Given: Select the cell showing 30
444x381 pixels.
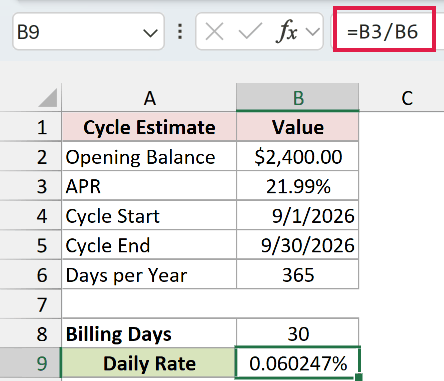Looking at the screenshot, I should (x=298, y=333).
